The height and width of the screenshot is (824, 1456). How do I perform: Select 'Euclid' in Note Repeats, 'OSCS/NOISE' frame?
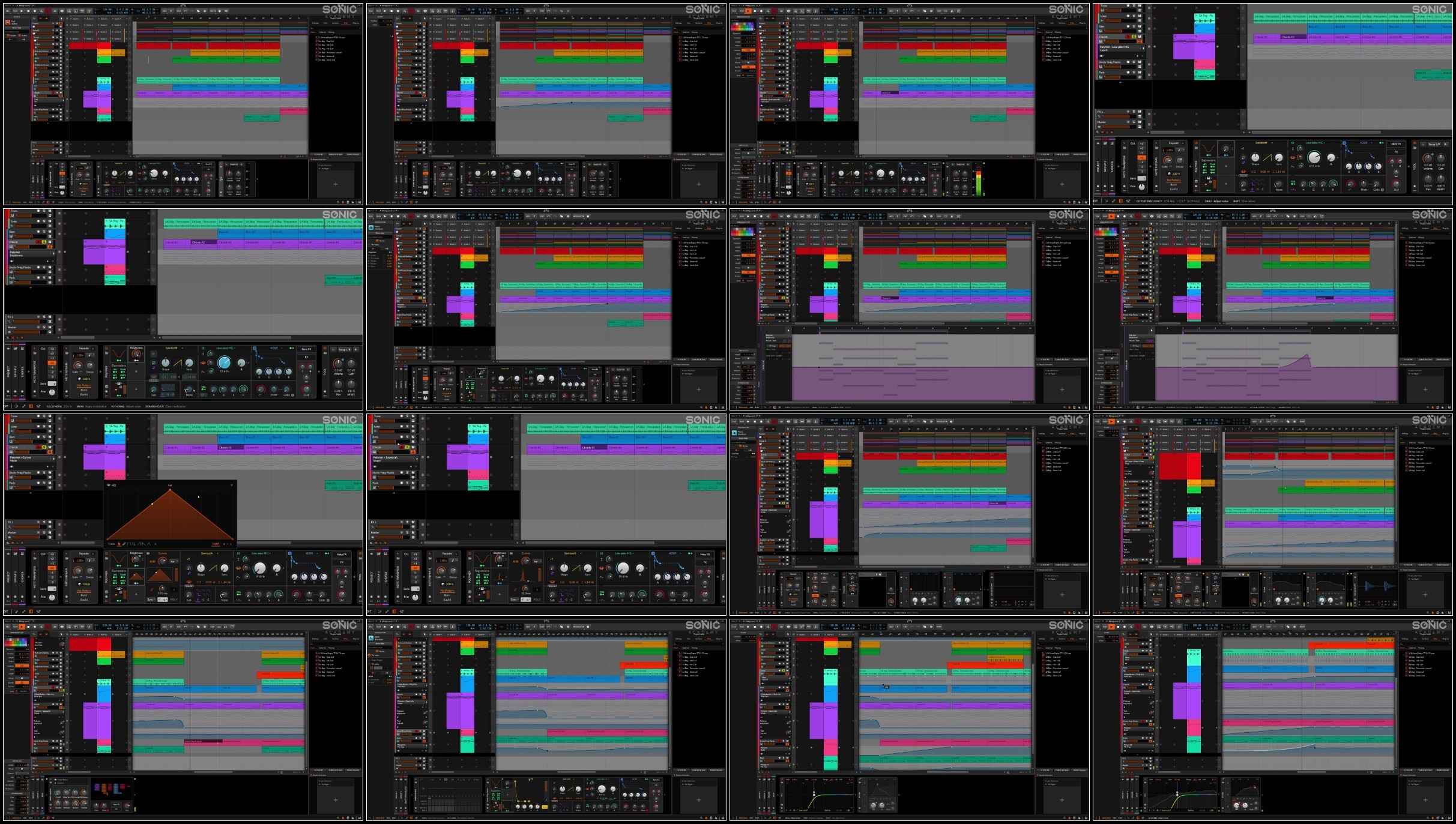(84, 394)
